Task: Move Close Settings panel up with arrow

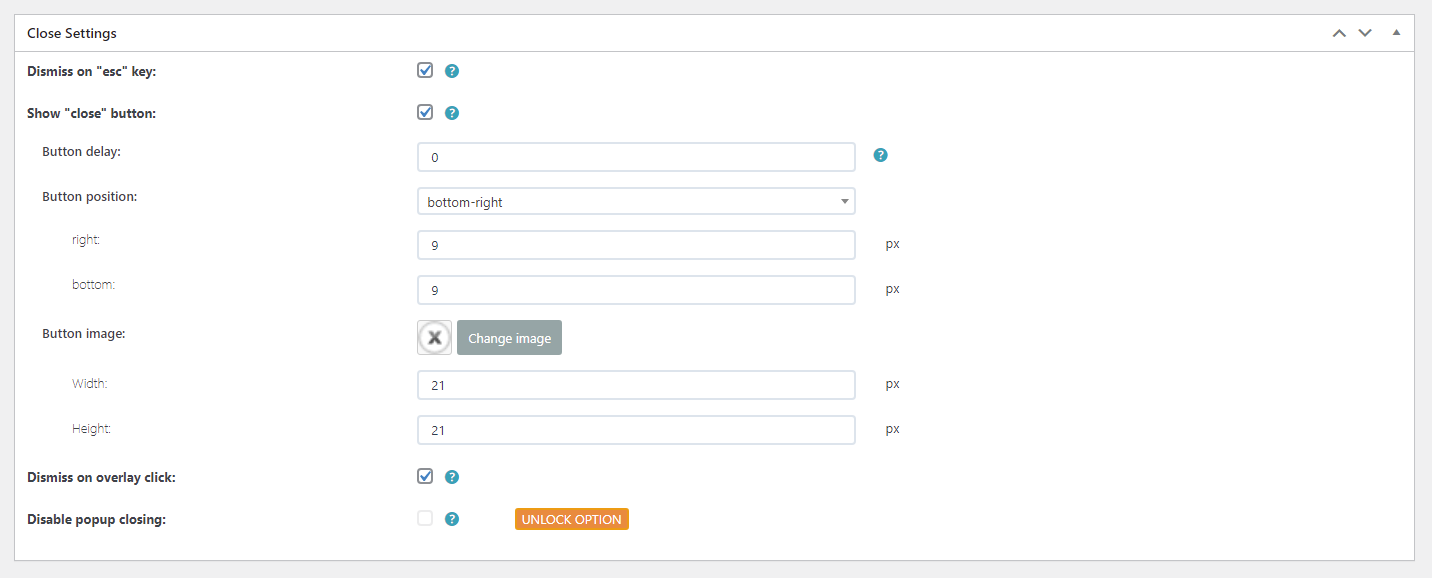Action: [x=1339, y=33]
